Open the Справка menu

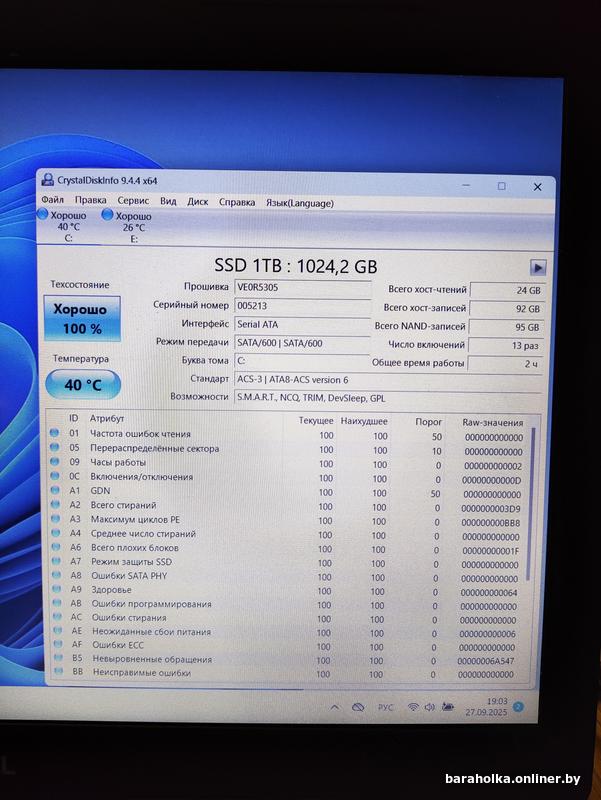[237, 202]
